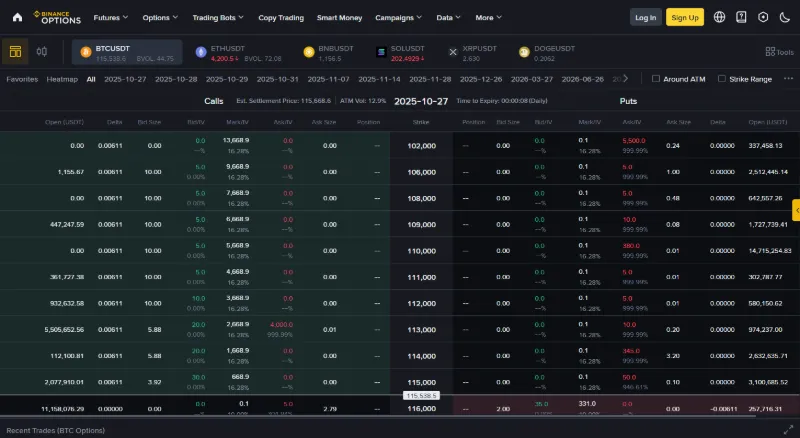Select the 110,000 strike cell

[421, 251]
